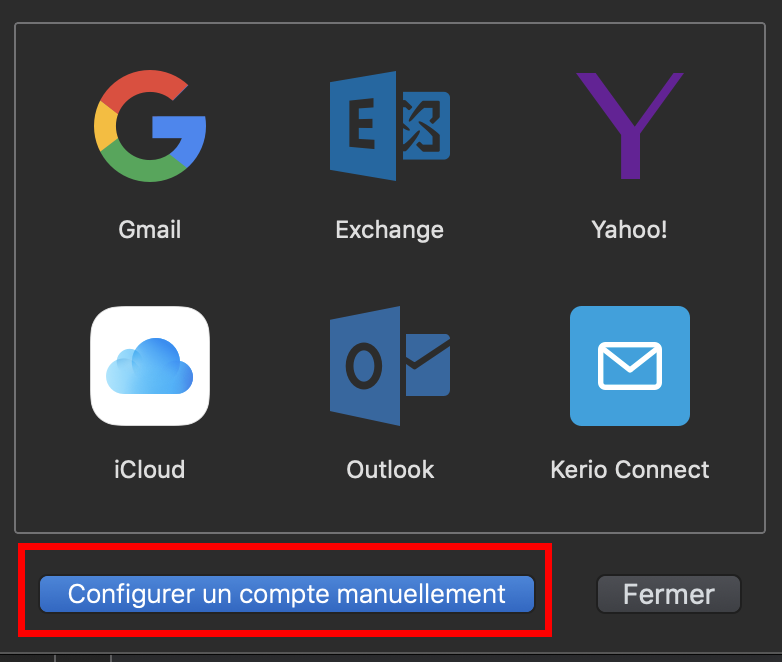Pick the purple Yahoo! Y icon
Viewport: 782px width, 662px height.
[629, 126]
